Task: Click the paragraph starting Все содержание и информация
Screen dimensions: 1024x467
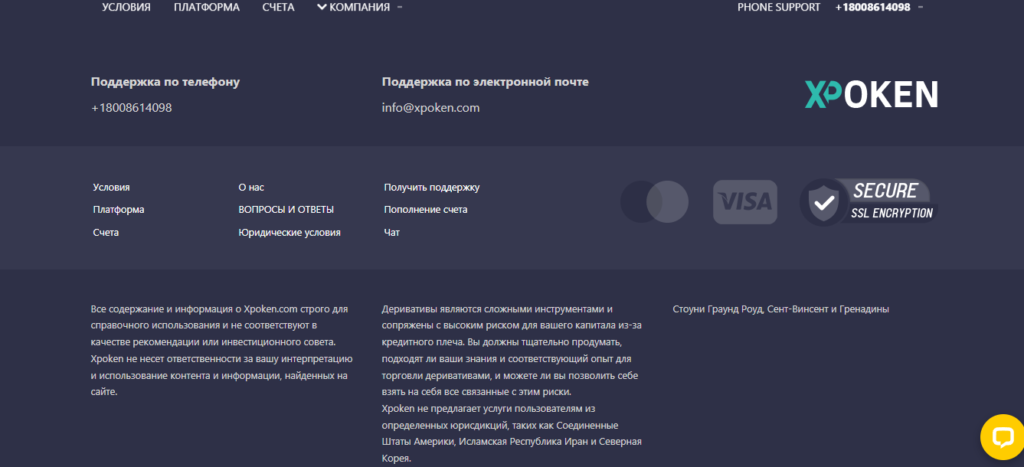Action: [x=222, y=350]
